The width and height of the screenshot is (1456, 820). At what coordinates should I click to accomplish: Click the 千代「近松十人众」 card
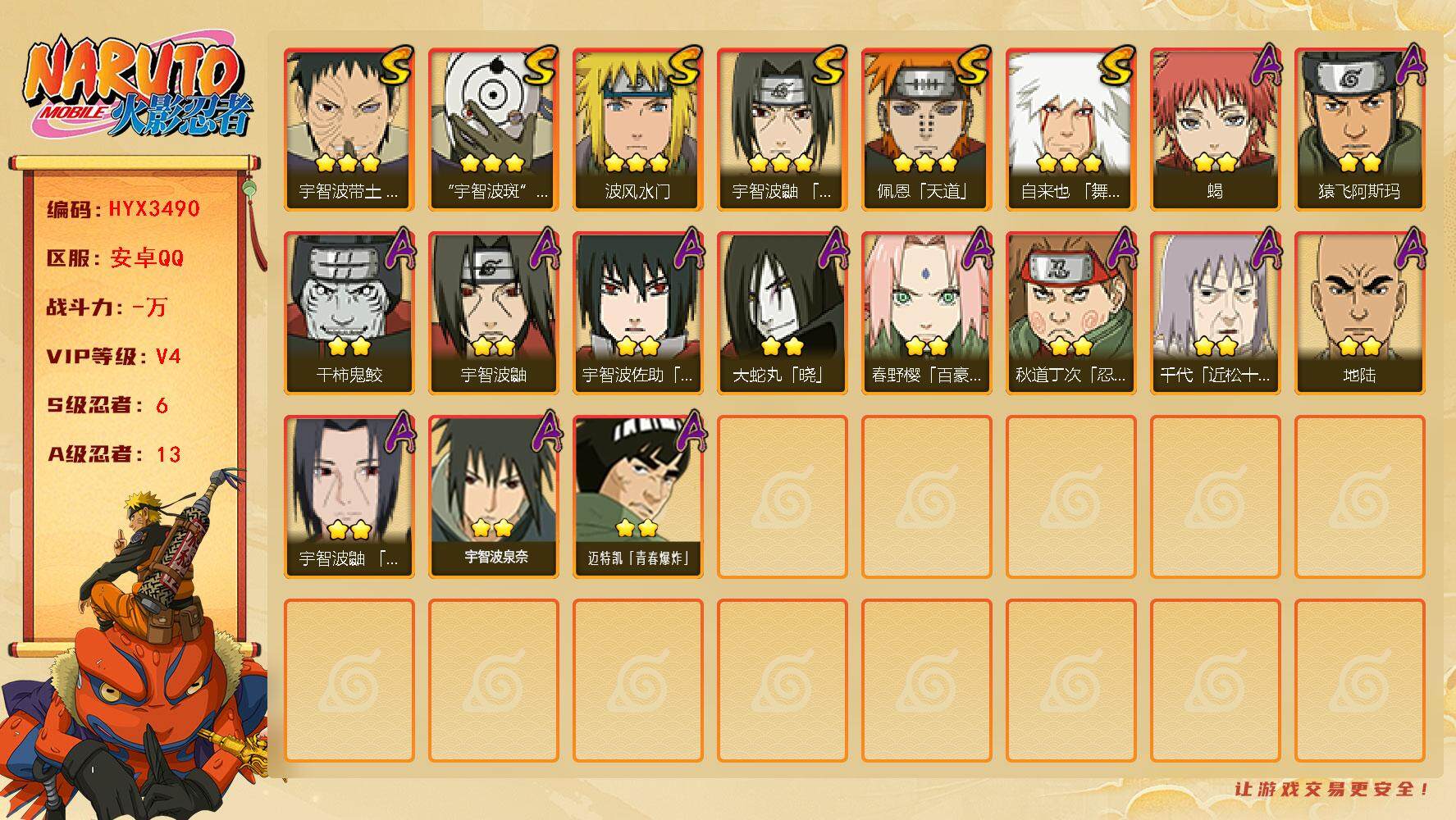click(x=1216, y=313)
